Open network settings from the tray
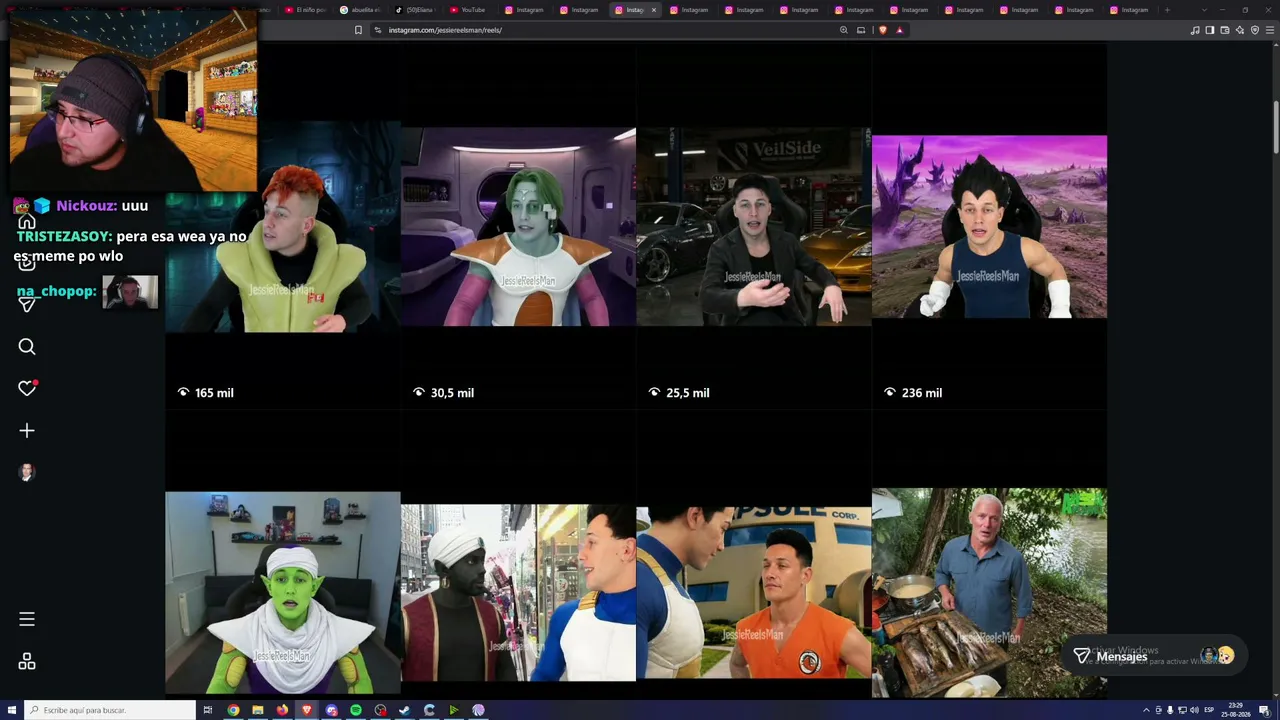Viewport: 1280px width, 720px height. 1182,710
